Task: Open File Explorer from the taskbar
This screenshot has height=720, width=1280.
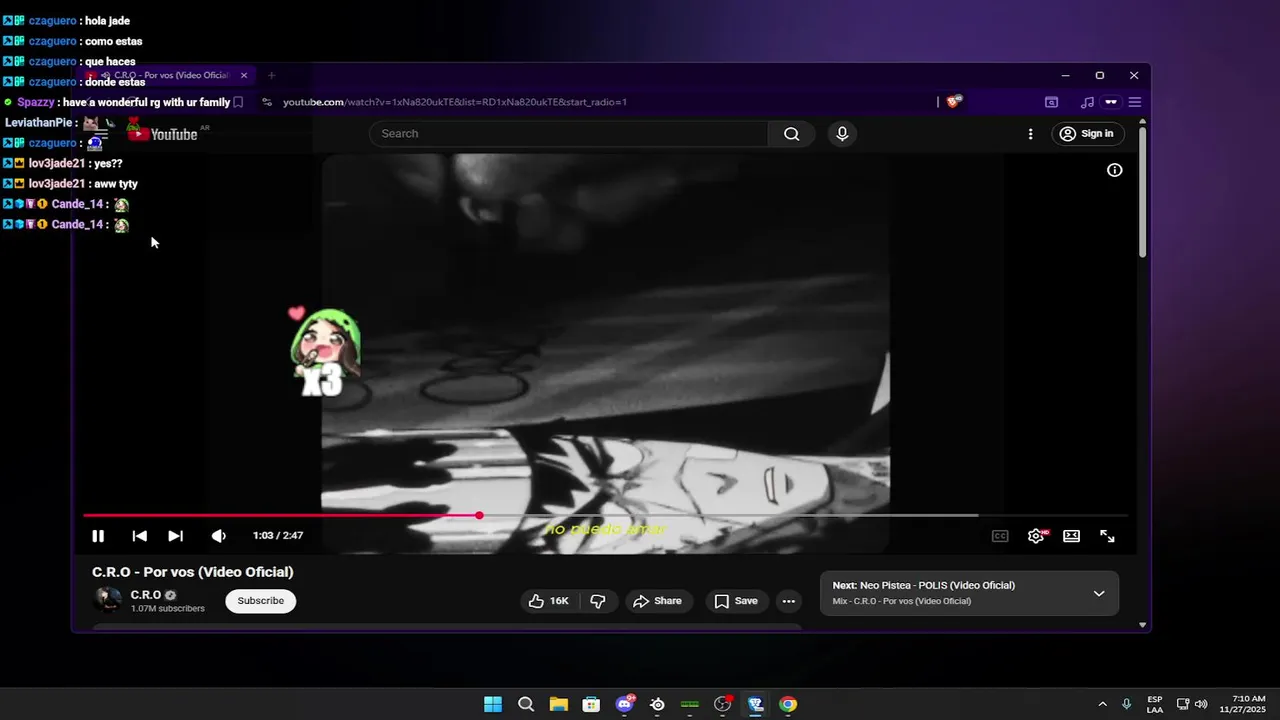Action: pyautogui.click(x=558, y=704)
